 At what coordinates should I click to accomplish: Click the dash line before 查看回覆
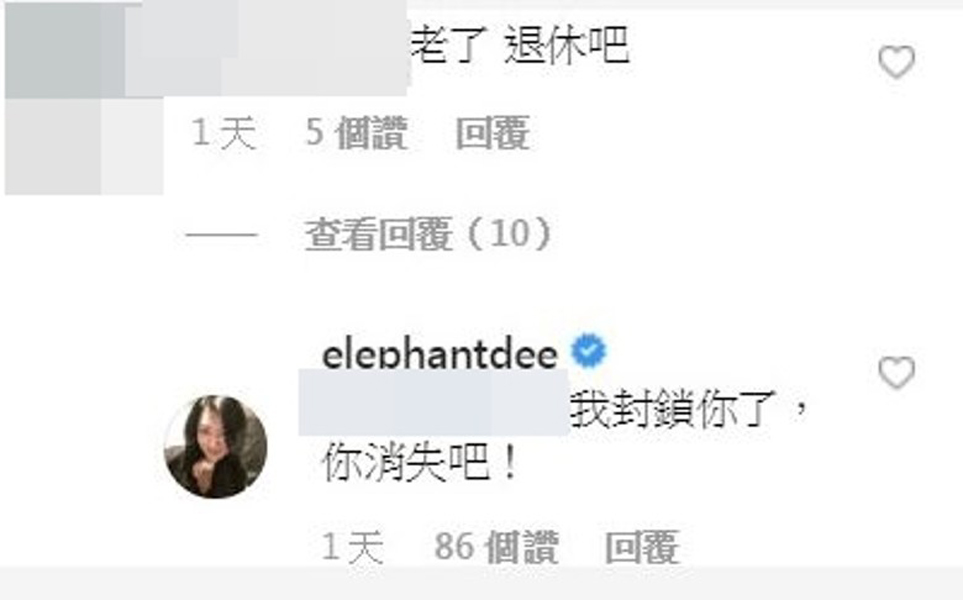click(222, 235)
